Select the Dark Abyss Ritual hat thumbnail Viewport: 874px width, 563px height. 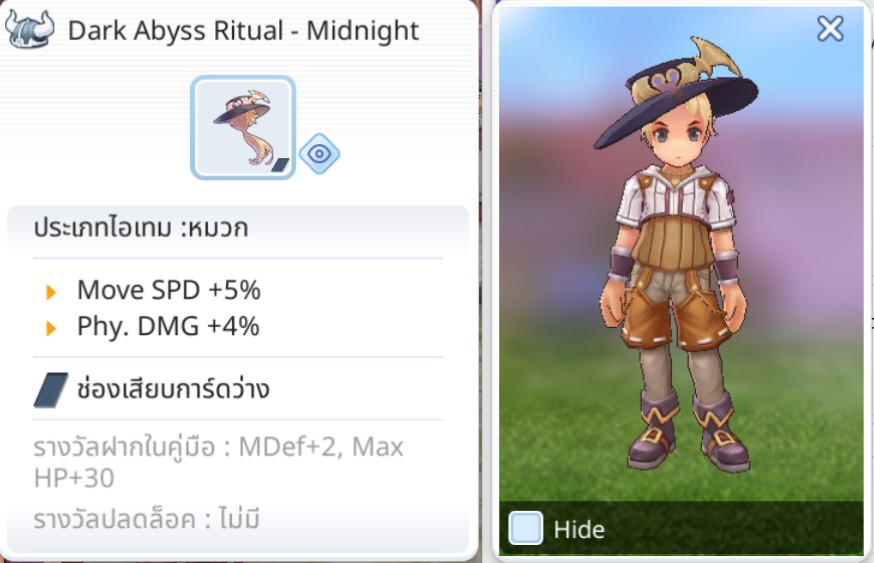(x=243, y=128)
